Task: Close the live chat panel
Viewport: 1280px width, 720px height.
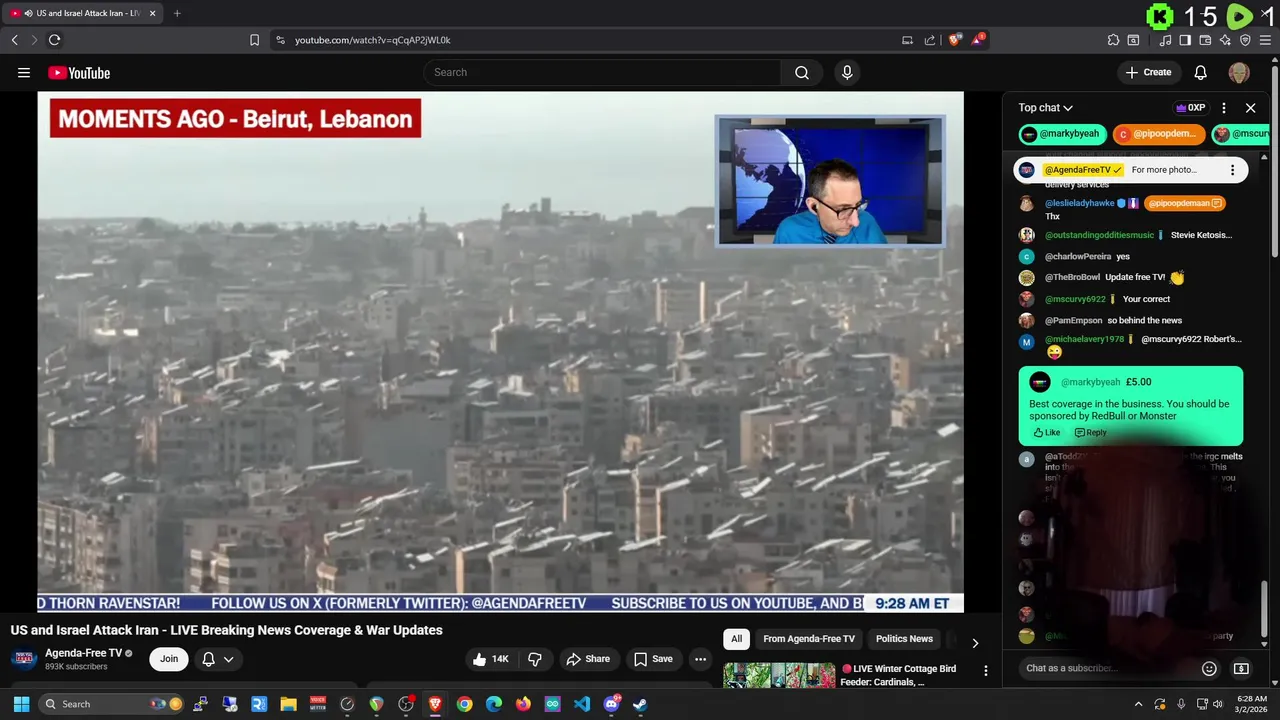Action: tap(1250, 108)
